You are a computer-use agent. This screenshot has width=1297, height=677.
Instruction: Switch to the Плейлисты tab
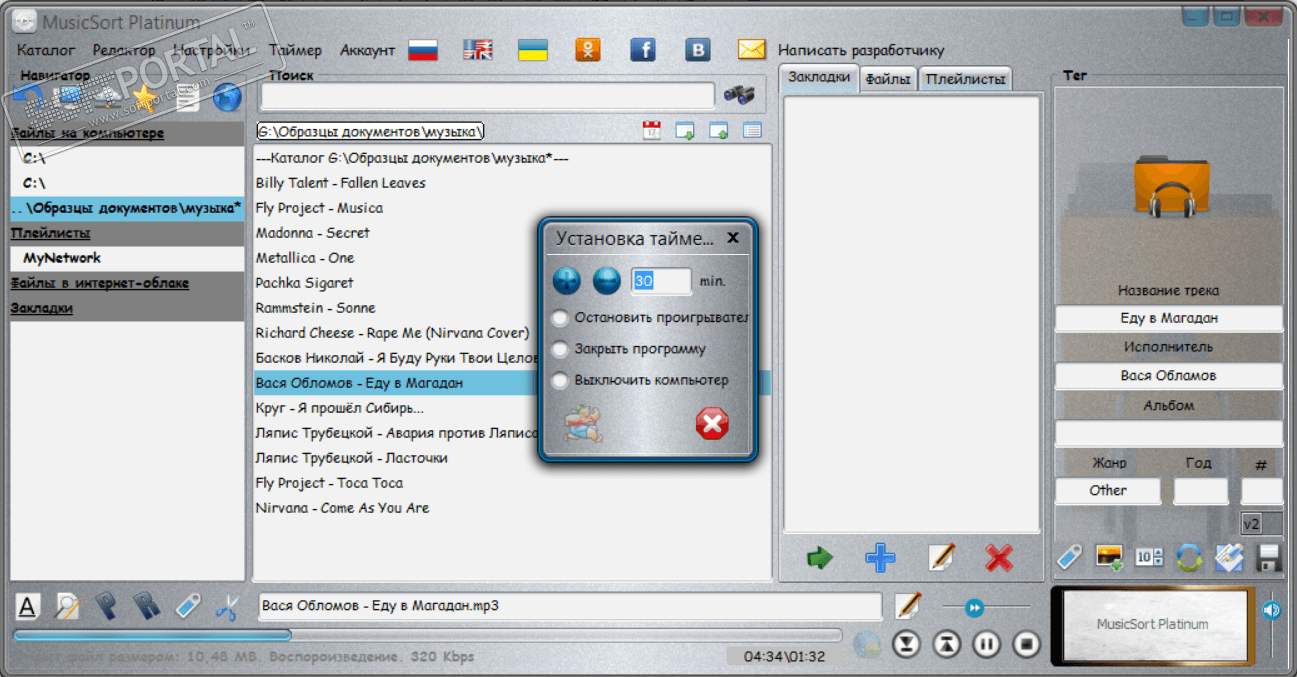click(x=965, y=79)
